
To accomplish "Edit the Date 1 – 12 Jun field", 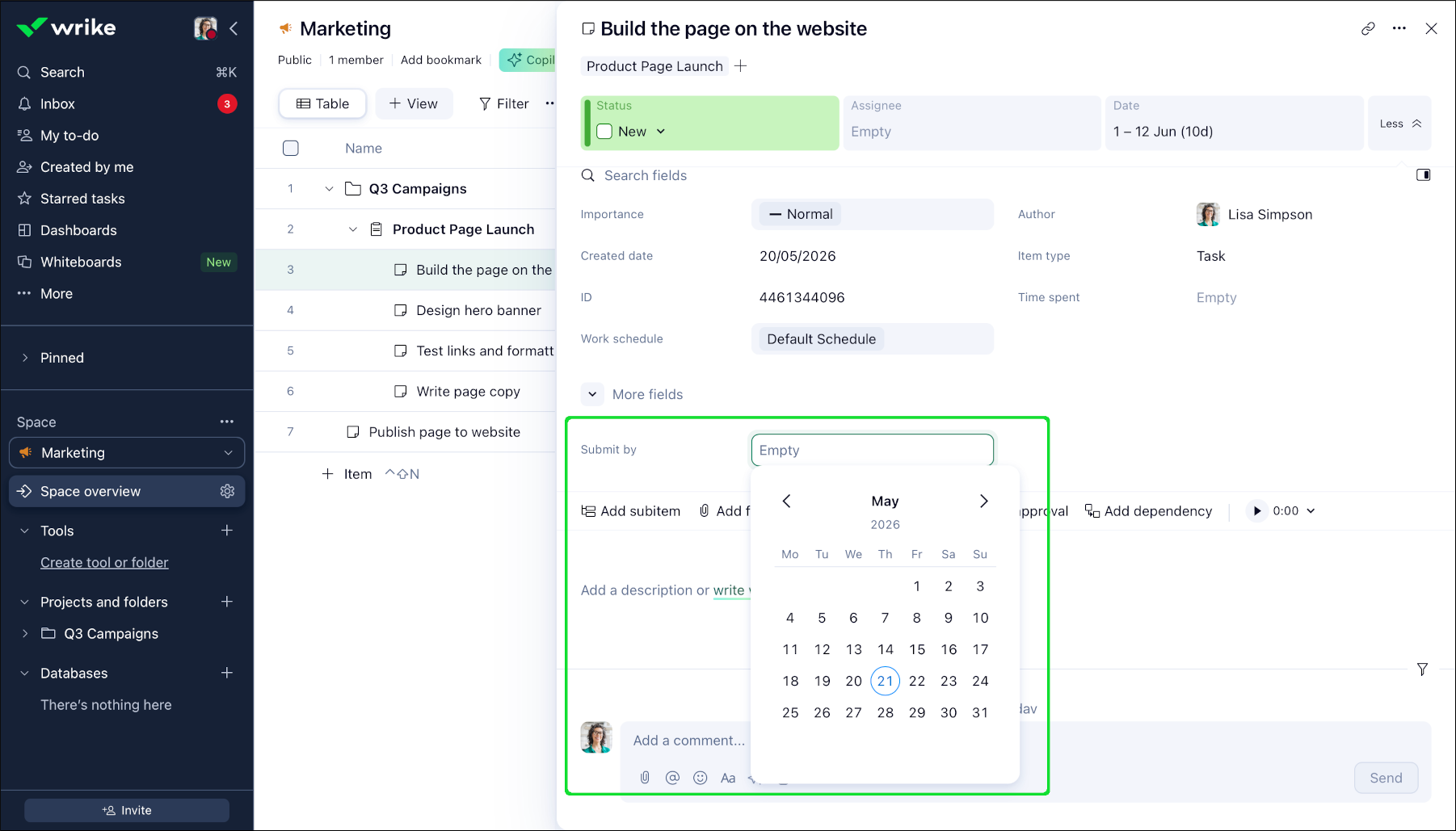I will pos(1234,123).
